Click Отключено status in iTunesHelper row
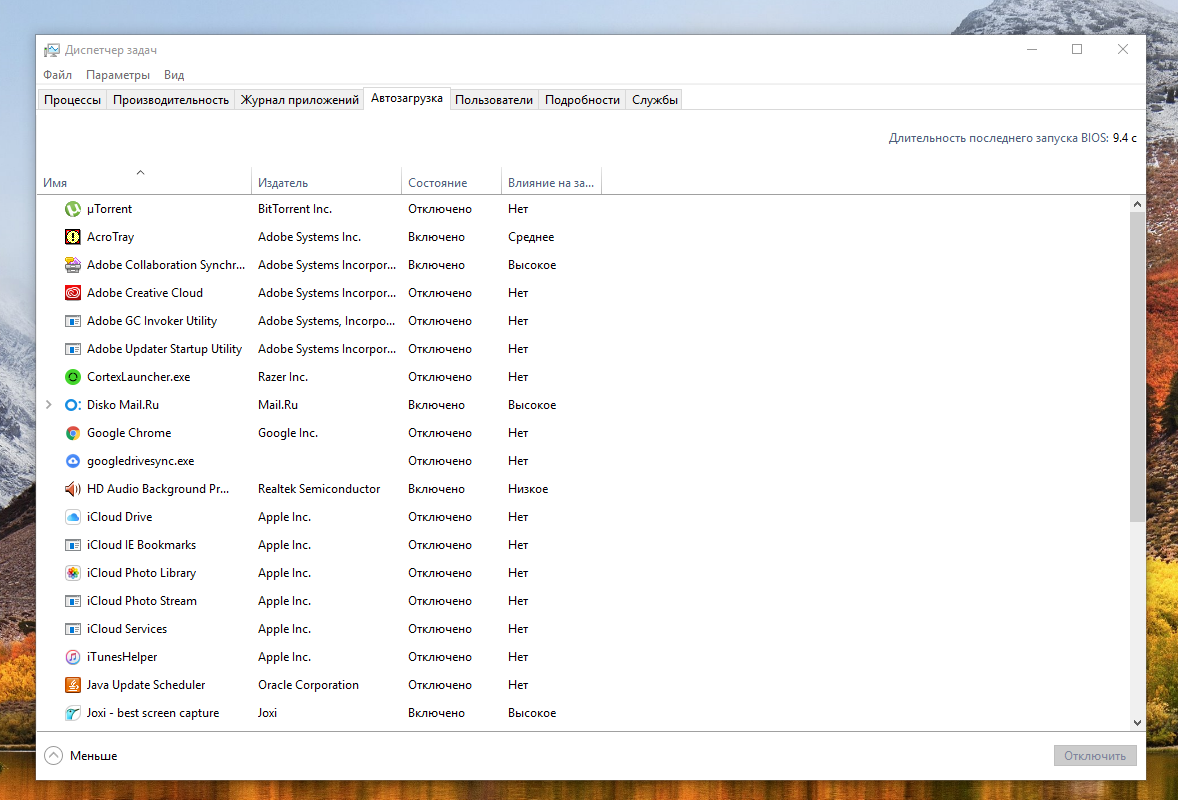The image size is (1178, 800). (x=440, y=657)
